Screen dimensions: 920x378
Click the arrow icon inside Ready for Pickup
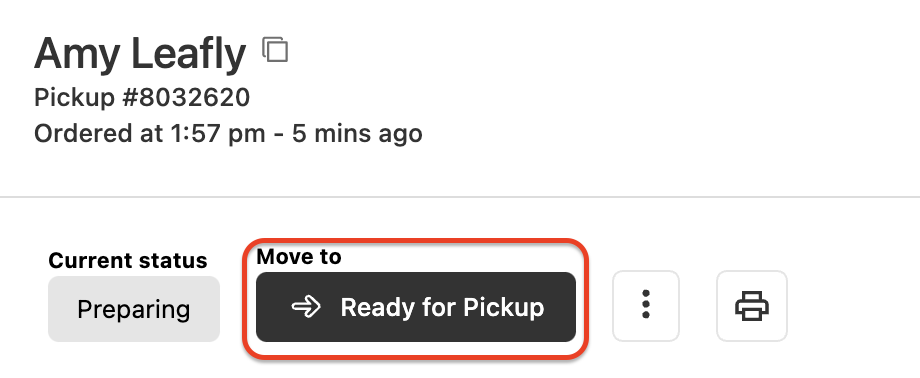306,306
